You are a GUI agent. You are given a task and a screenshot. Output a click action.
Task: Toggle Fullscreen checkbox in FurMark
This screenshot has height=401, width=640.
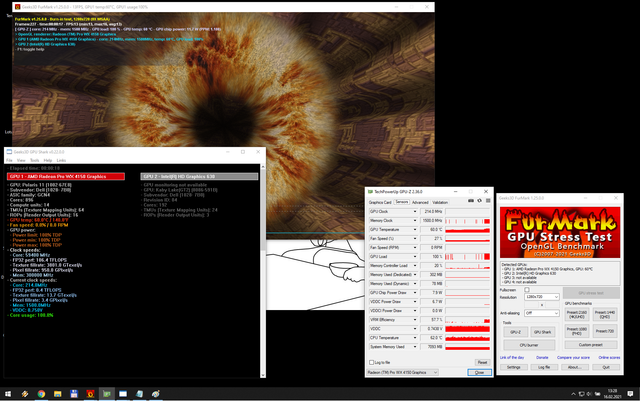[x=527, y=290]
